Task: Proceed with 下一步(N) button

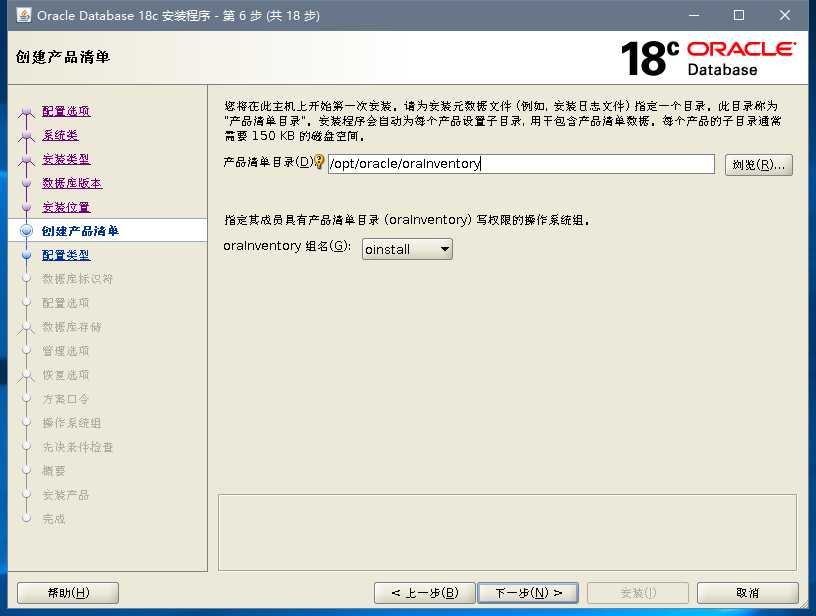Action: [x=528, y=593]
